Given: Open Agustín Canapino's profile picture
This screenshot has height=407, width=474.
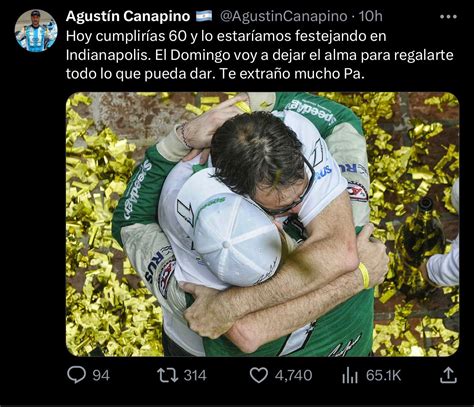Looking at the screenshot, I should 36,31.
